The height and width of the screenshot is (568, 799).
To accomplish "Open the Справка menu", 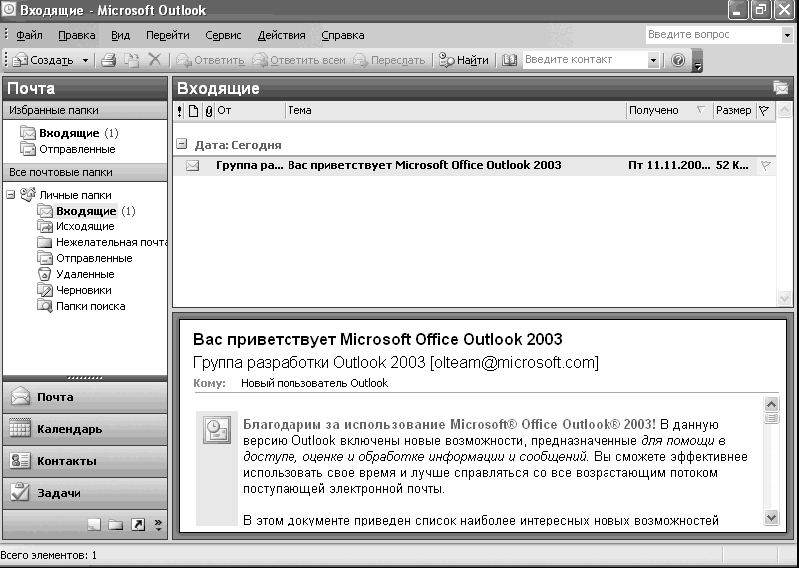I will click(x=342, y=35).
